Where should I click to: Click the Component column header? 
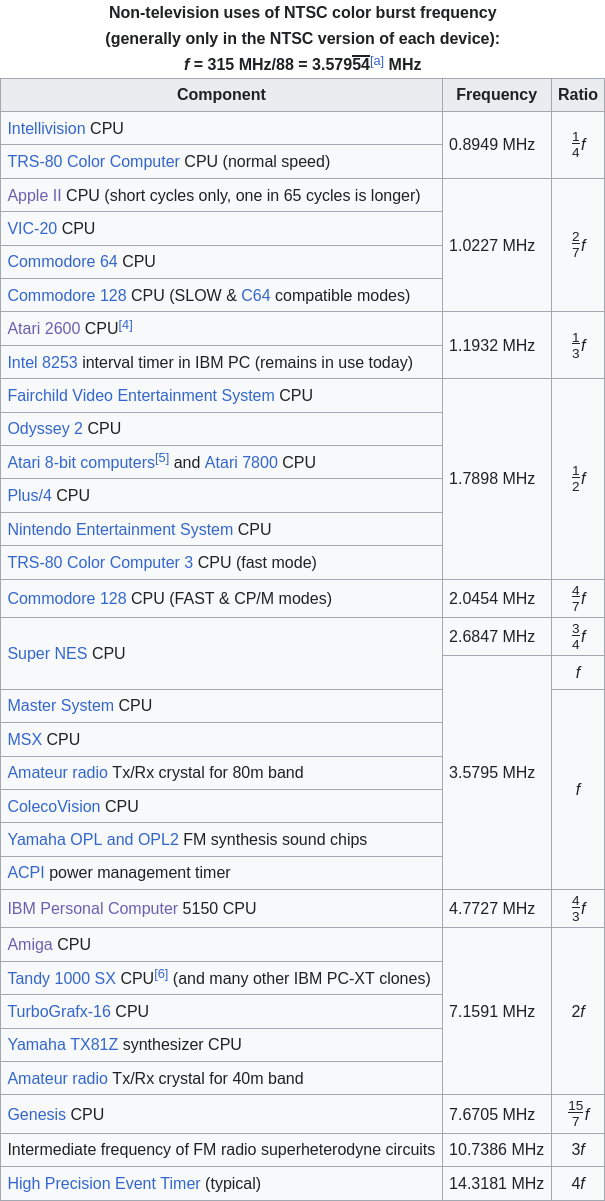[221, 95]
